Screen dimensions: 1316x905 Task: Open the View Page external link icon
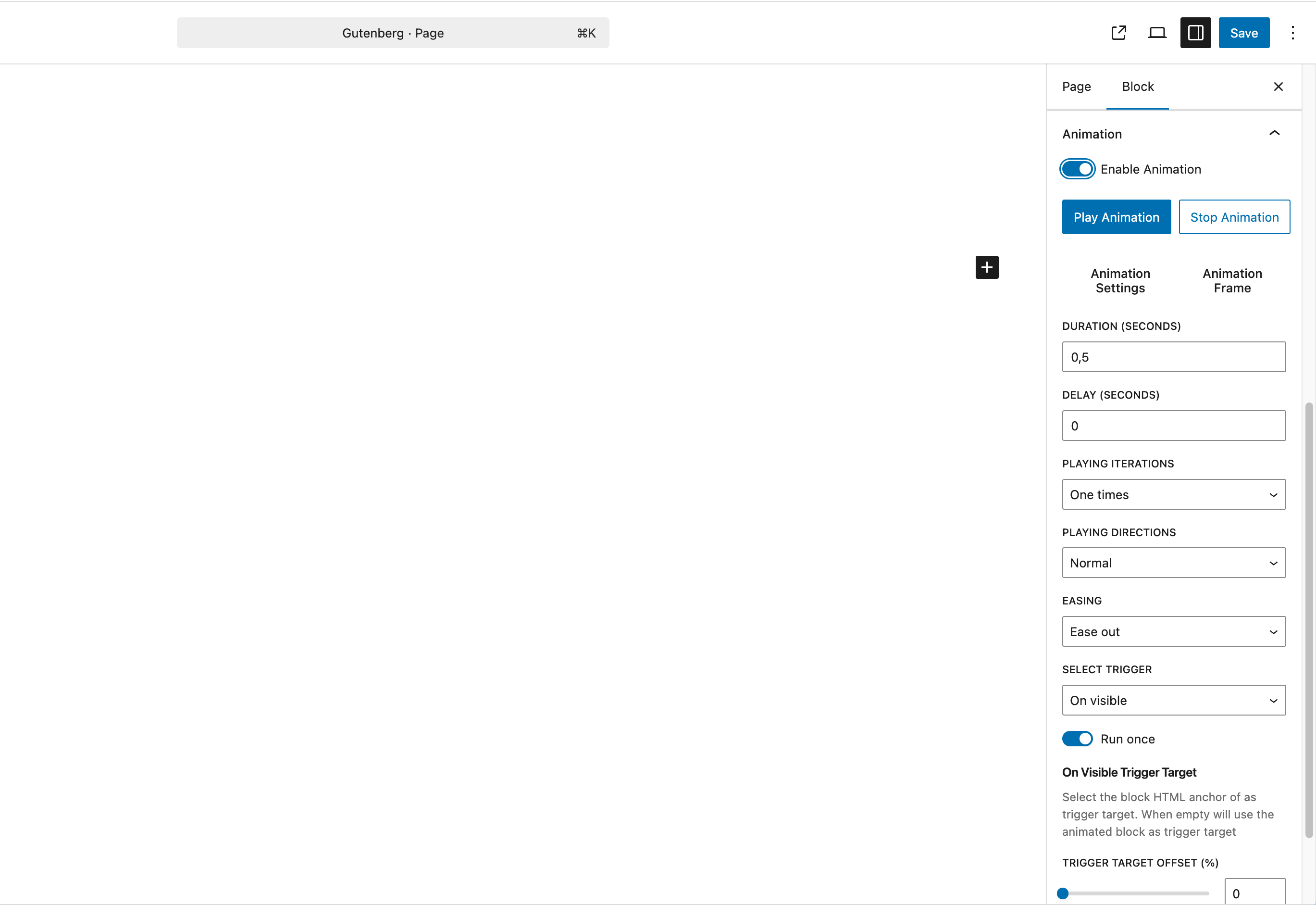pos(1118,33)
